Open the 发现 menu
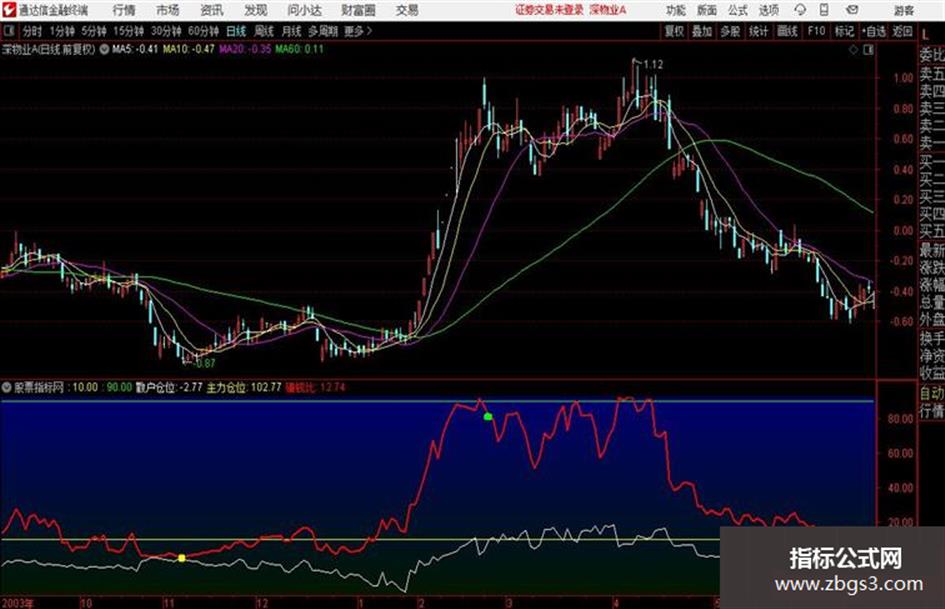Screen dimensions: 945x609 point(256,10)
